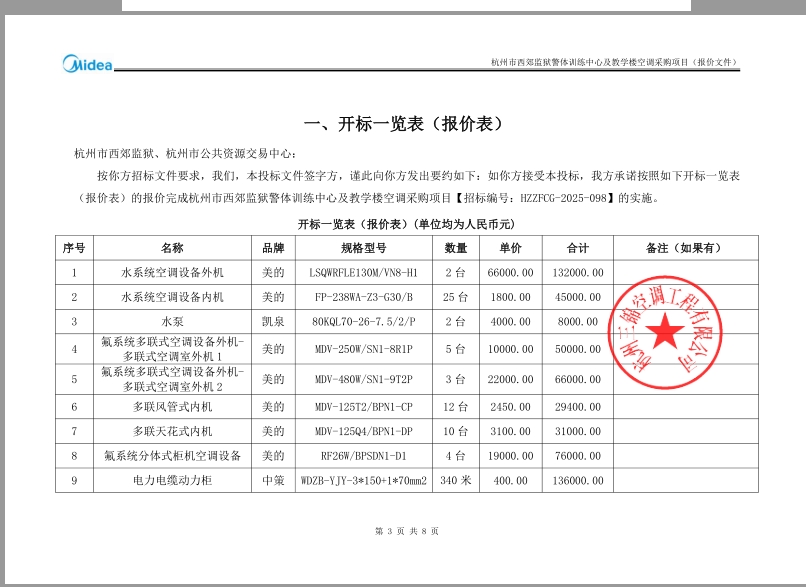Click the "数量" column header
The image size is (806, 587).
[x=455, y=248]
